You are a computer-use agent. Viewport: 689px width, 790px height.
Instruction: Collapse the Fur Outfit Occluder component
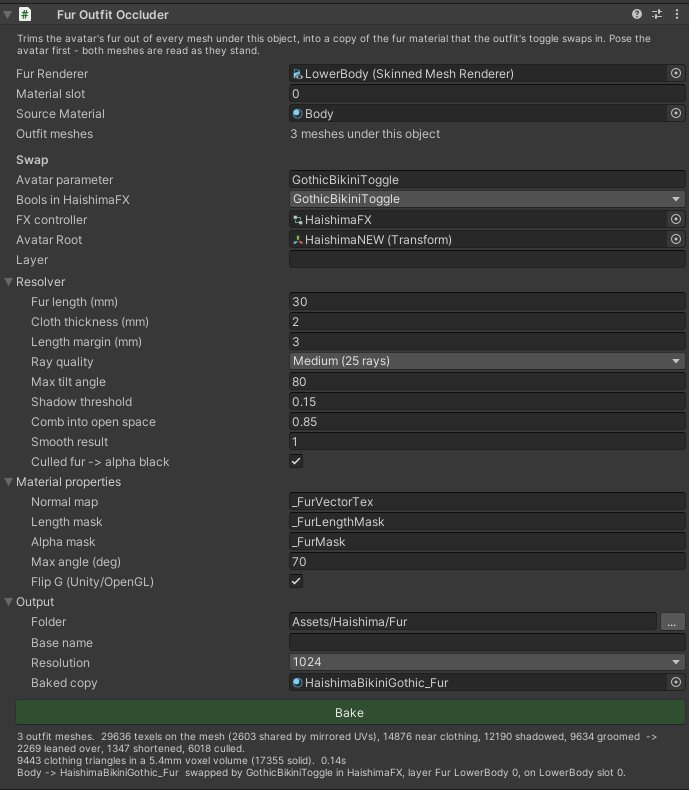click(x=8, y=15)
